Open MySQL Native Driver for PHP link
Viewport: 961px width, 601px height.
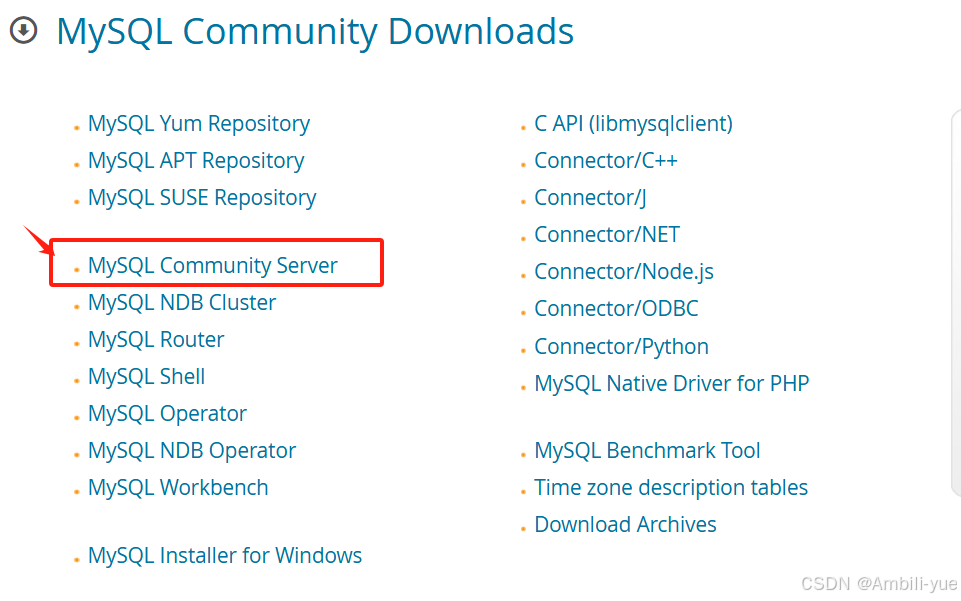click(x=672, y=384)
